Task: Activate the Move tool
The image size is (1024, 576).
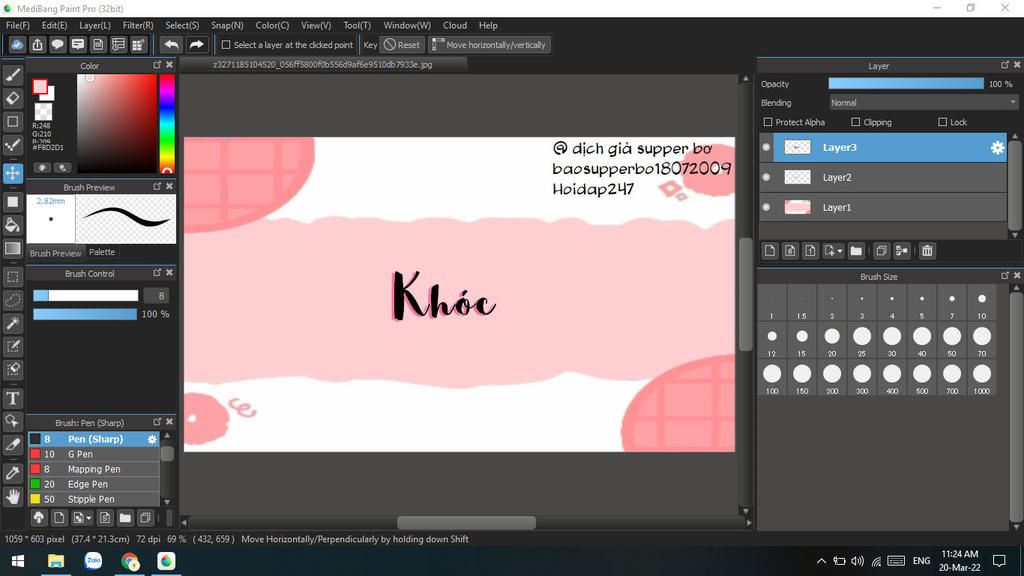Action: click(x=12, y=173)
